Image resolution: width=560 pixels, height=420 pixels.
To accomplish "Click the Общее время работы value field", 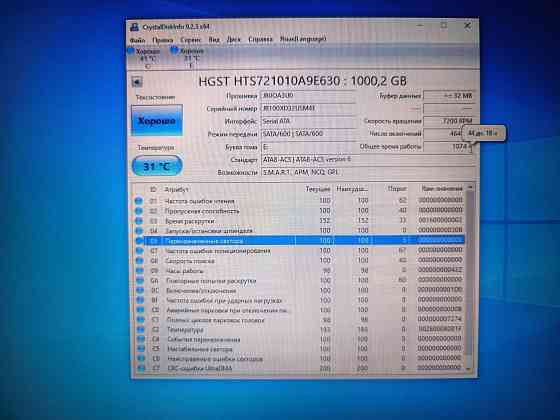I will 448,146.
